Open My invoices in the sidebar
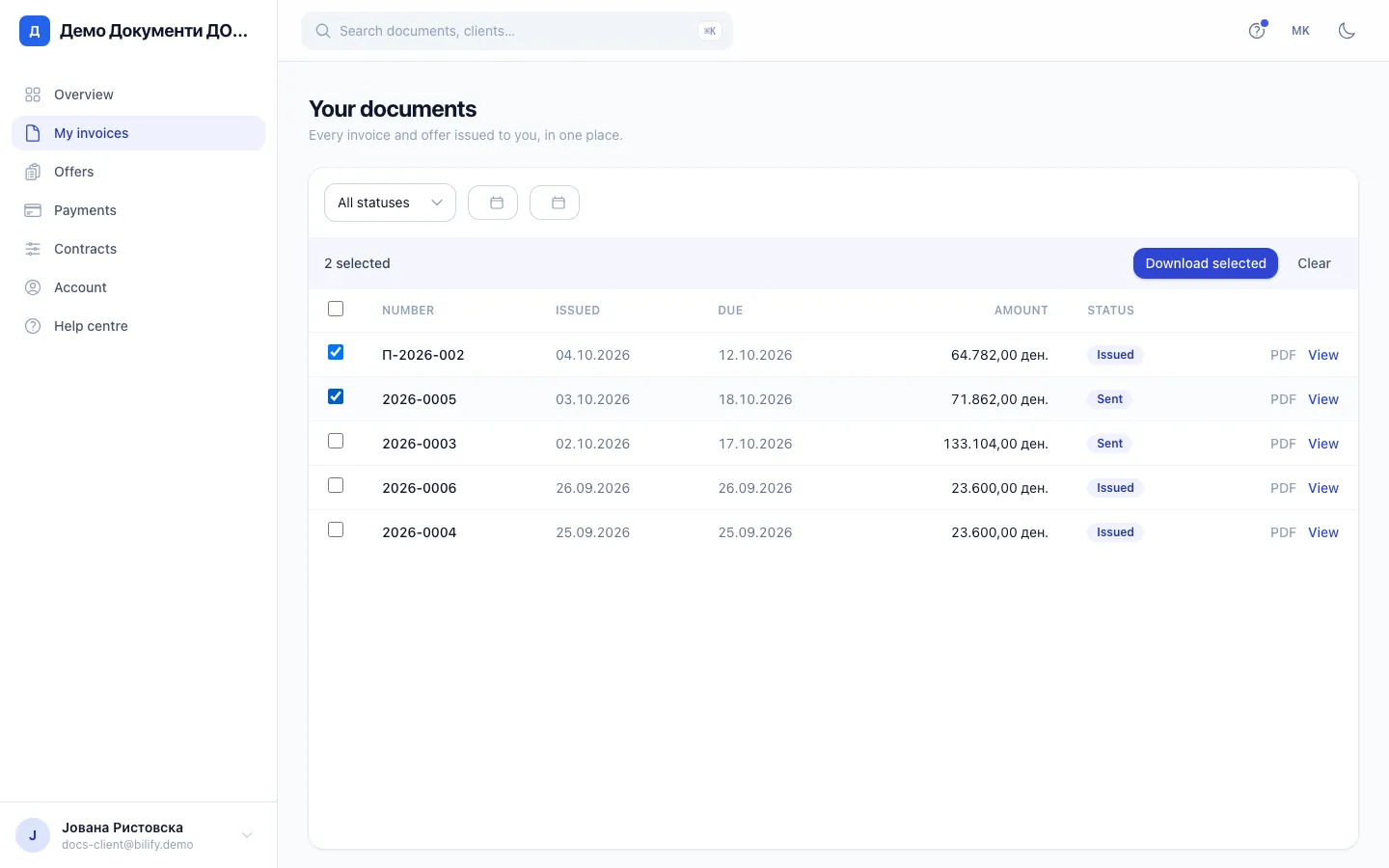The image size is (1389, 868). click(x=138, y=133)
